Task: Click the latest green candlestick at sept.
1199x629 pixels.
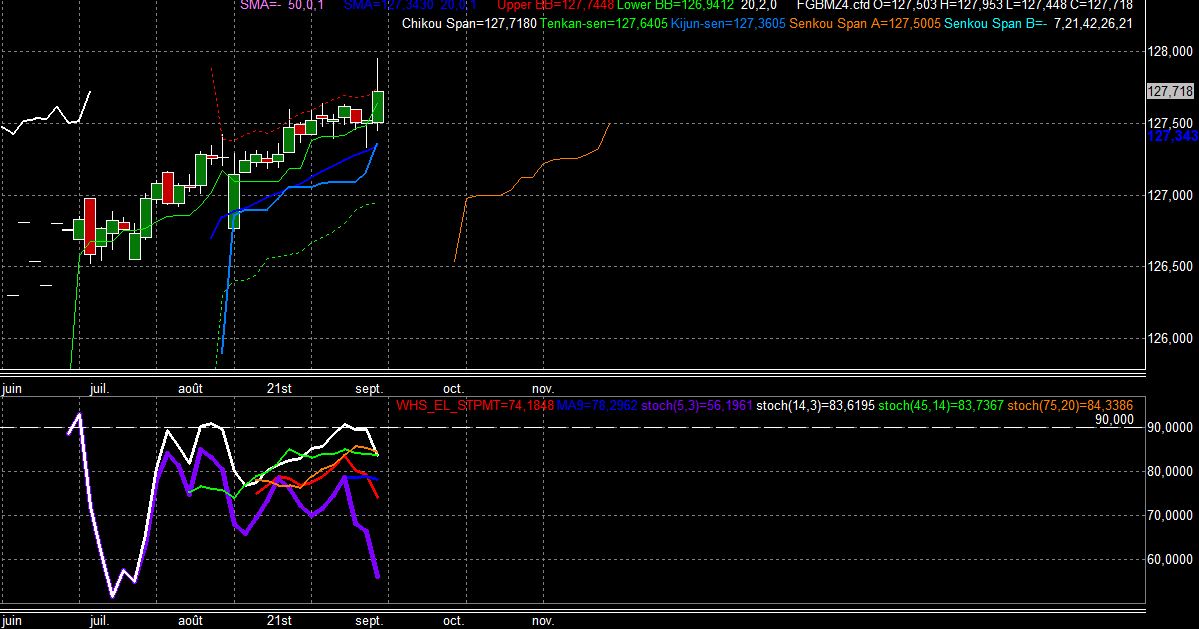Action: pos(378,107)
